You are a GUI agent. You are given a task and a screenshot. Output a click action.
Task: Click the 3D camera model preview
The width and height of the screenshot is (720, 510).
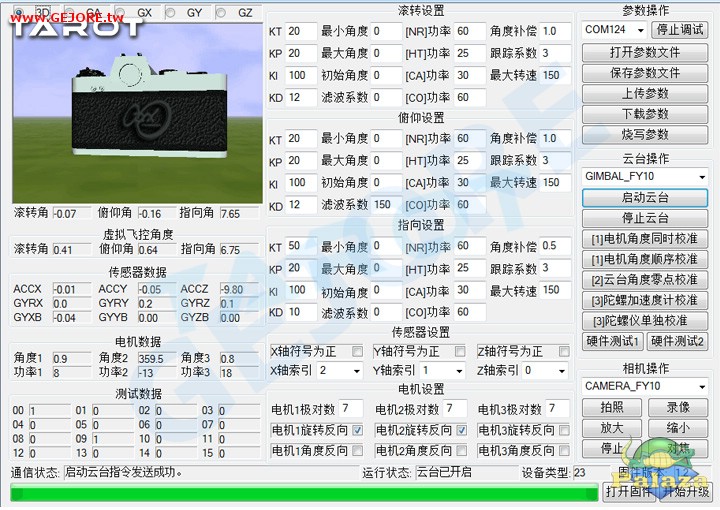click(x=135, y=111)
